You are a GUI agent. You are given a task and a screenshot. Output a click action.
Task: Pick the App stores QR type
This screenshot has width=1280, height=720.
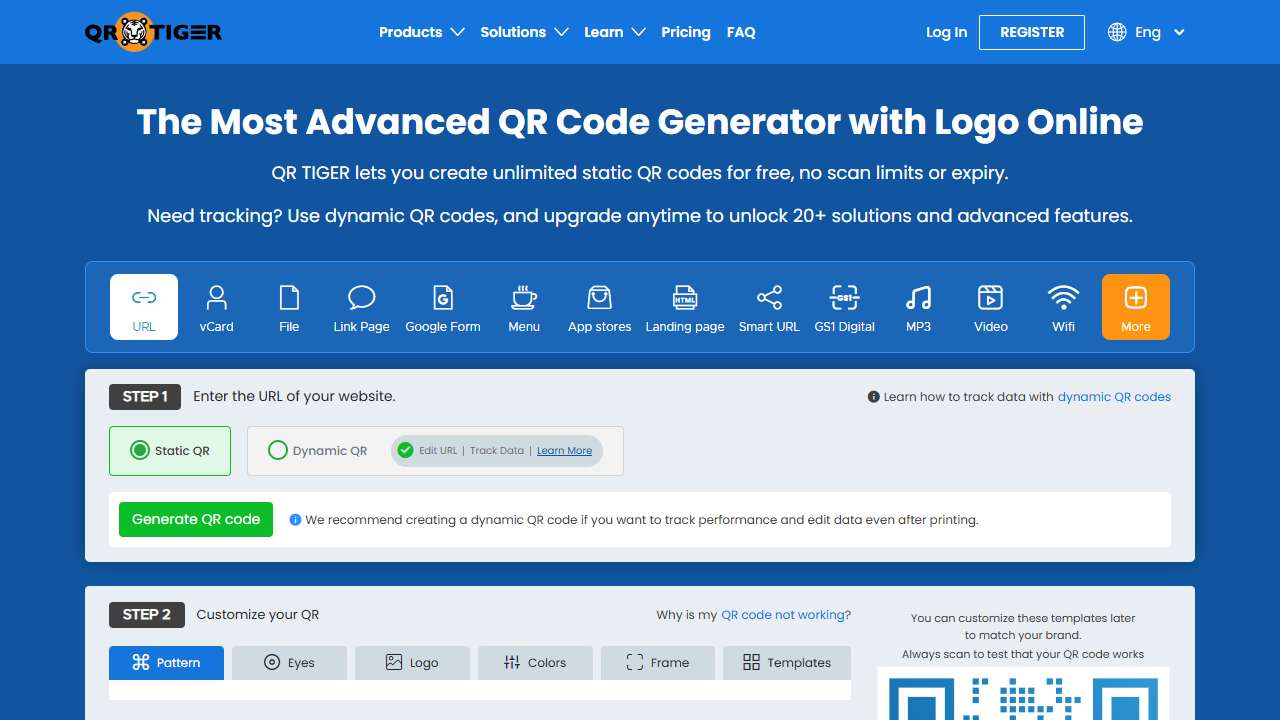click(x=599, y=307)
